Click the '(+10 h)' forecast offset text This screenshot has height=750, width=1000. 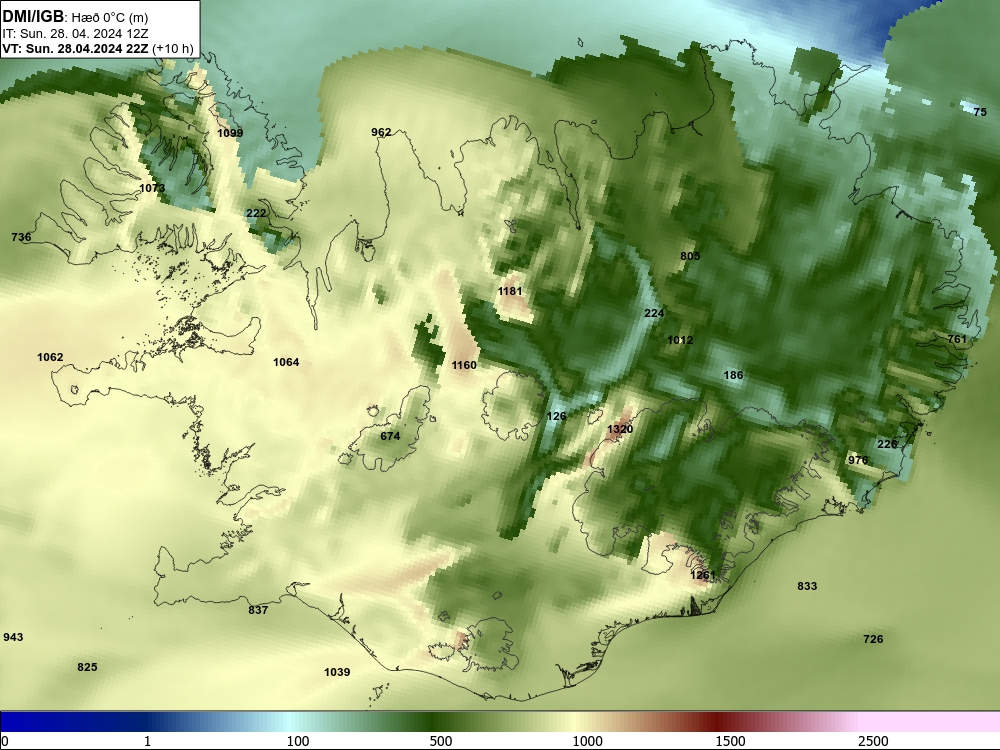click(x=173, y=48)
